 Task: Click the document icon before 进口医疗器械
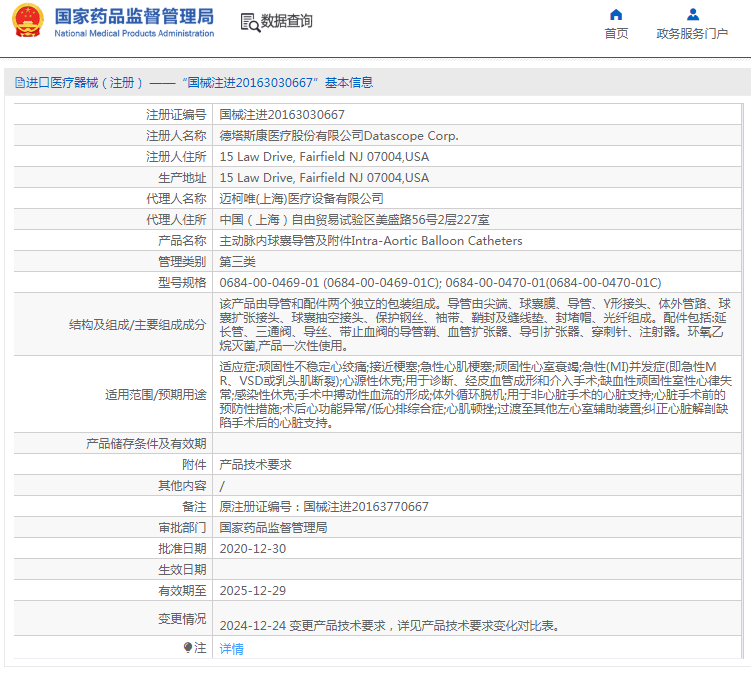tap(20, 82)
